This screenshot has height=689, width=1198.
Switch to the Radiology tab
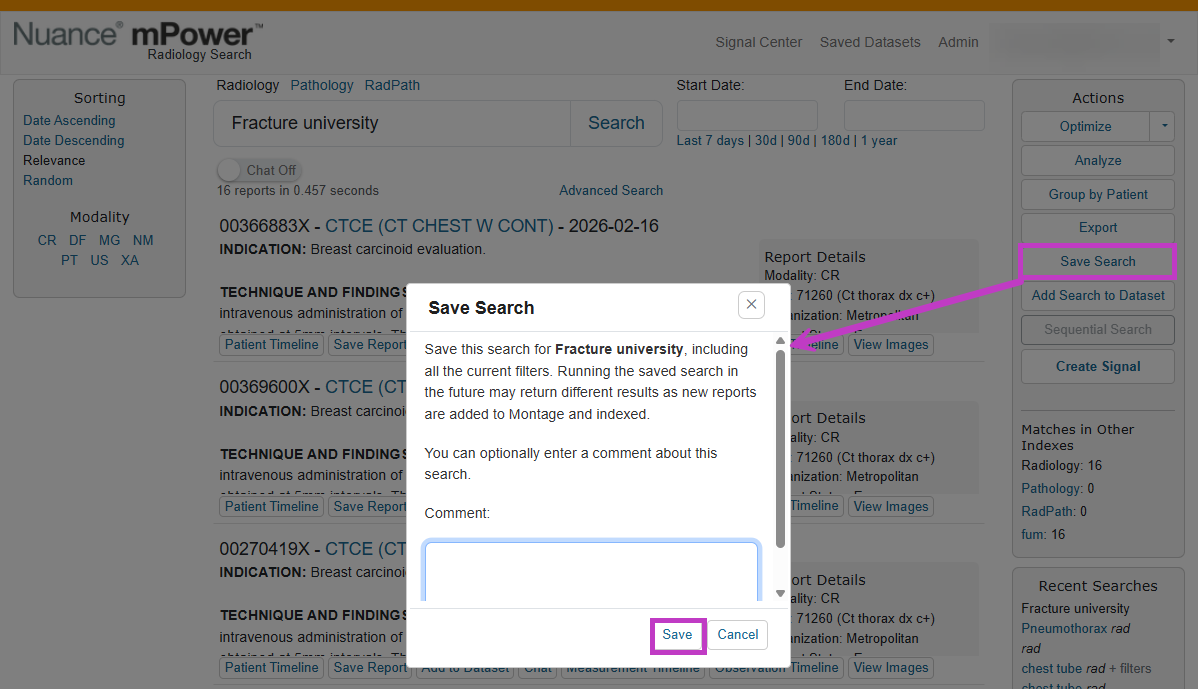248,86
